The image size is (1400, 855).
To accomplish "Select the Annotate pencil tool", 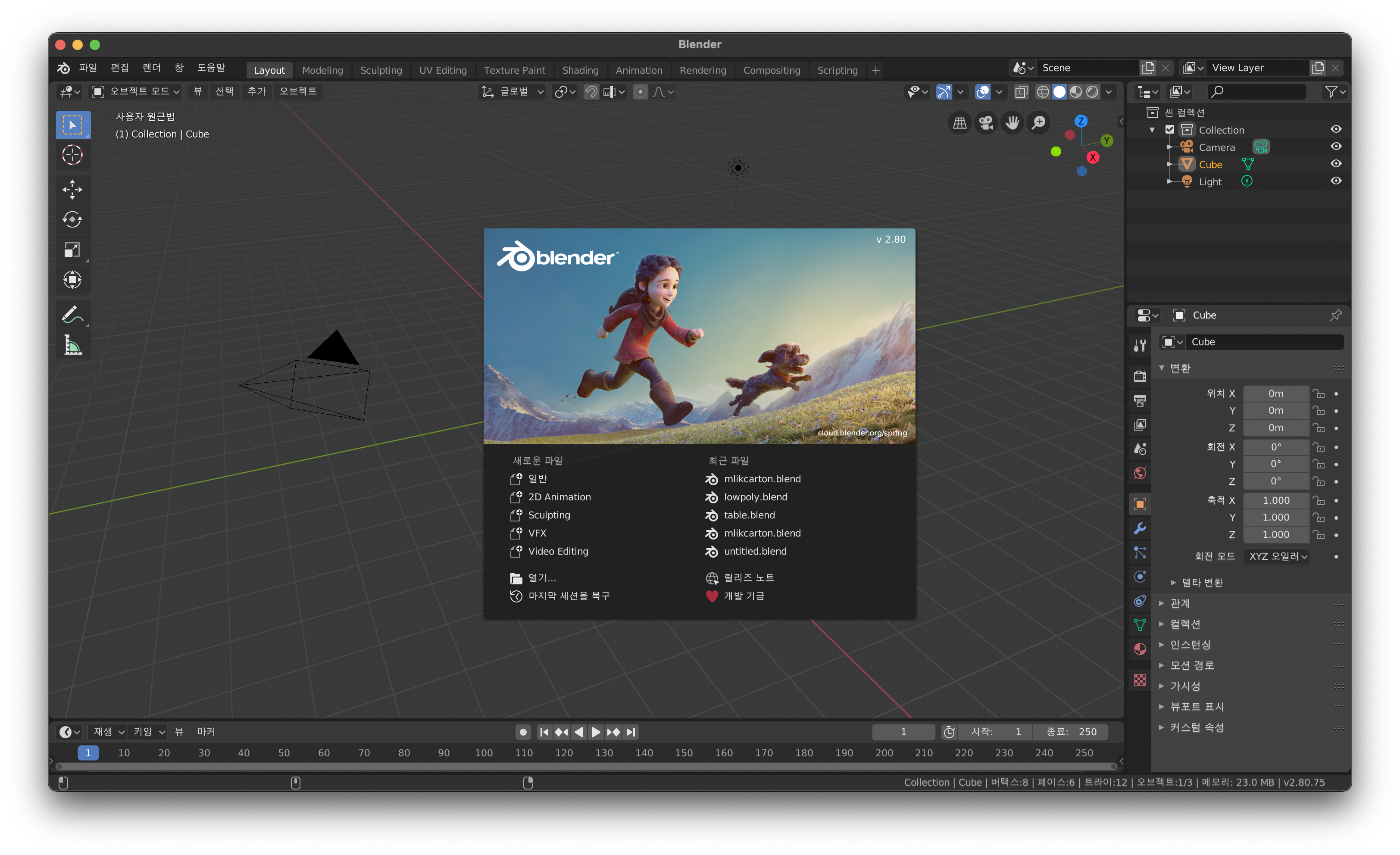I will point(72,314).
